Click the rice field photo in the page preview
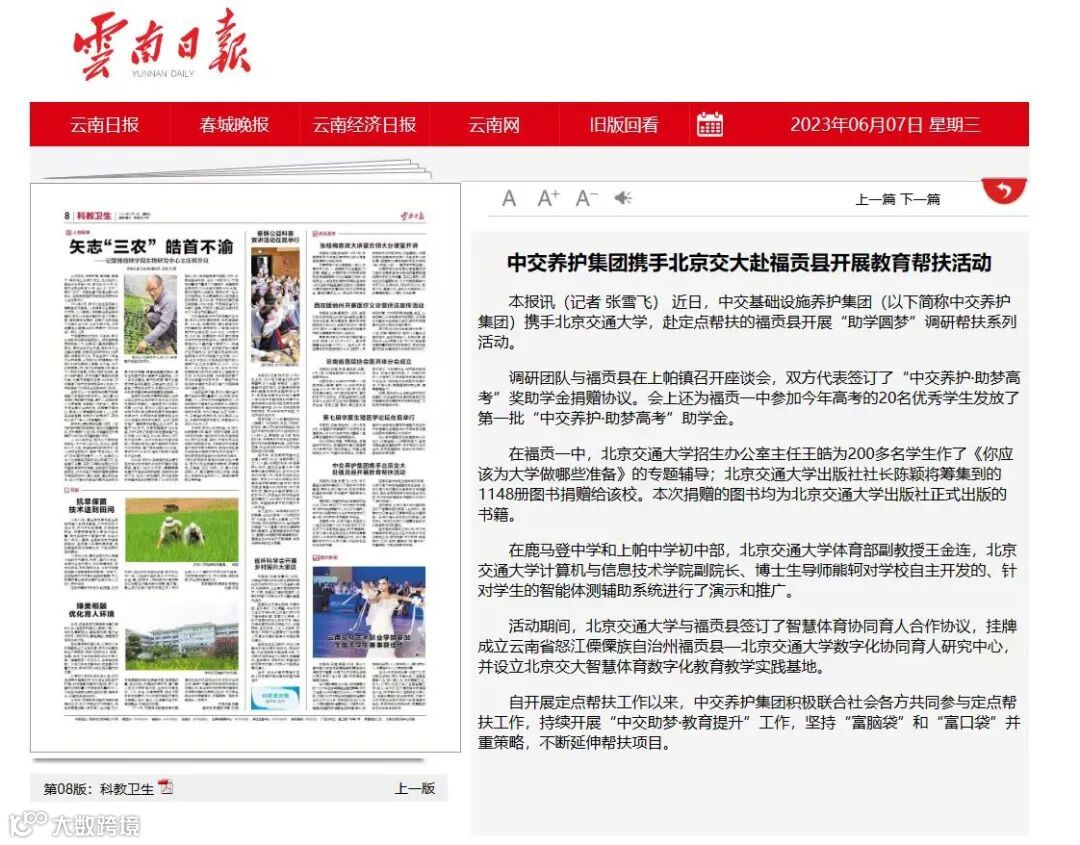This screenshot has width=1080, height=845. click(182, 530)
